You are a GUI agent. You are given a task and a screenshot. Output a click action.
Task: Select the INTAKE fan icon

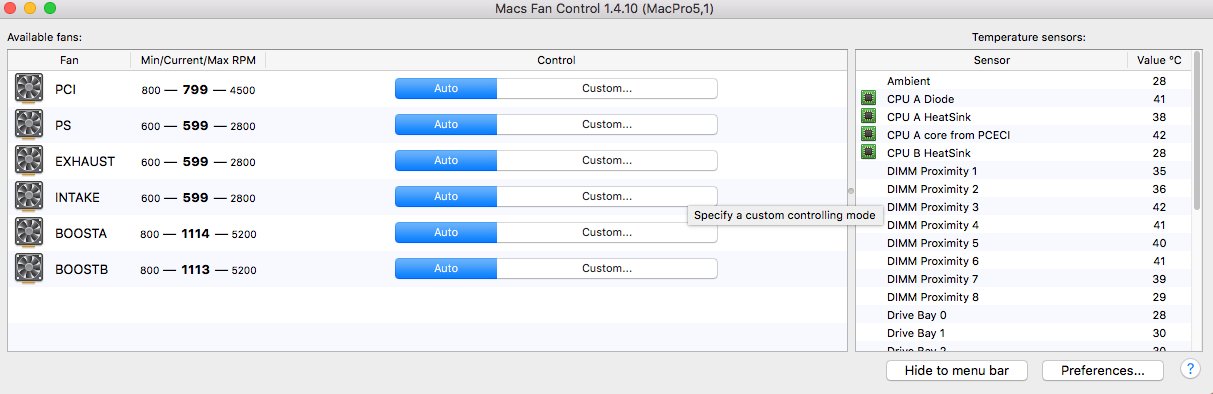coord(29,197)
